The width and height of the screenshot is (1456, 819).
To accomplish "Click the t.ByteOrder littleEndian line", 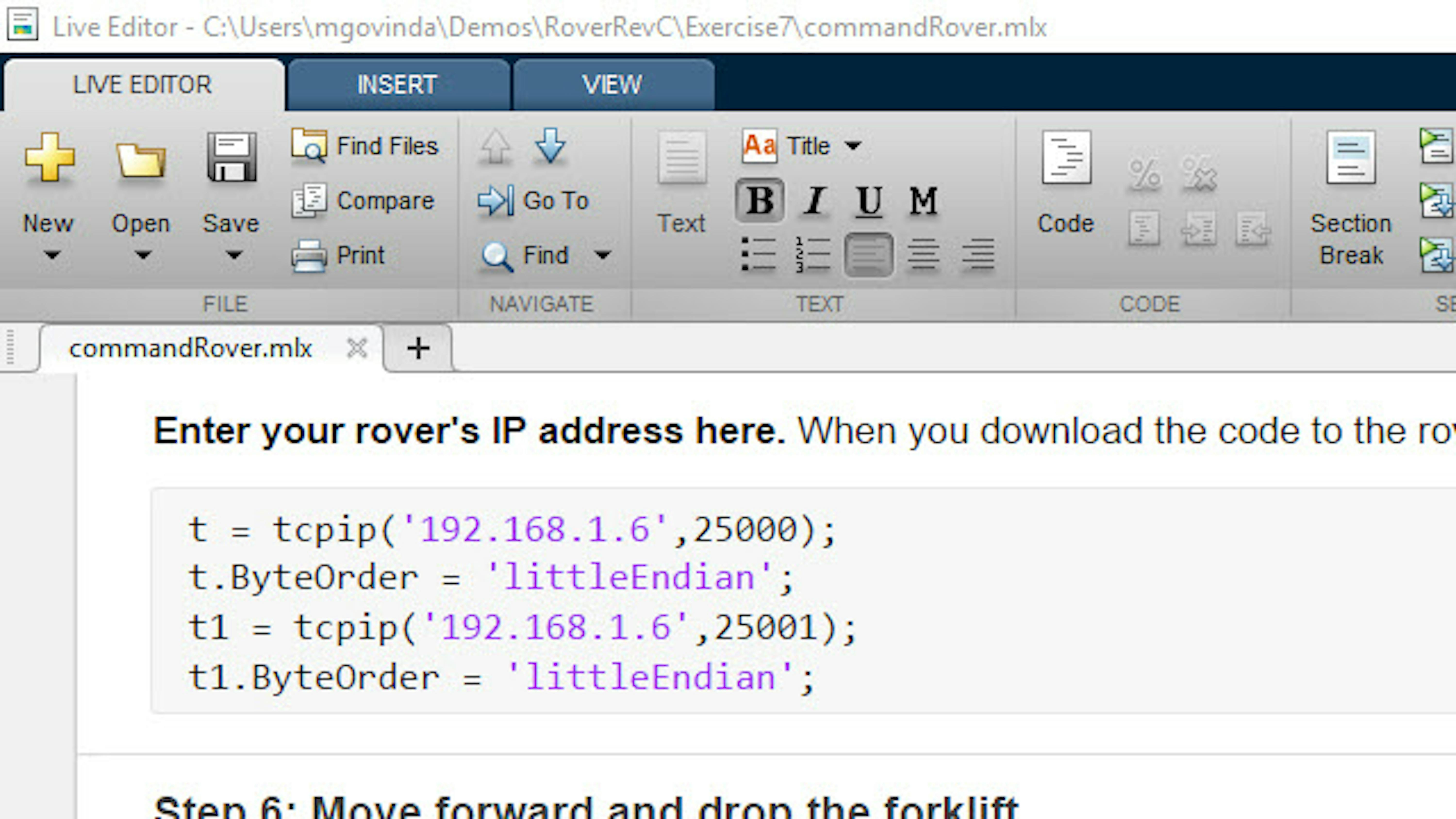I will click(491, 579).
